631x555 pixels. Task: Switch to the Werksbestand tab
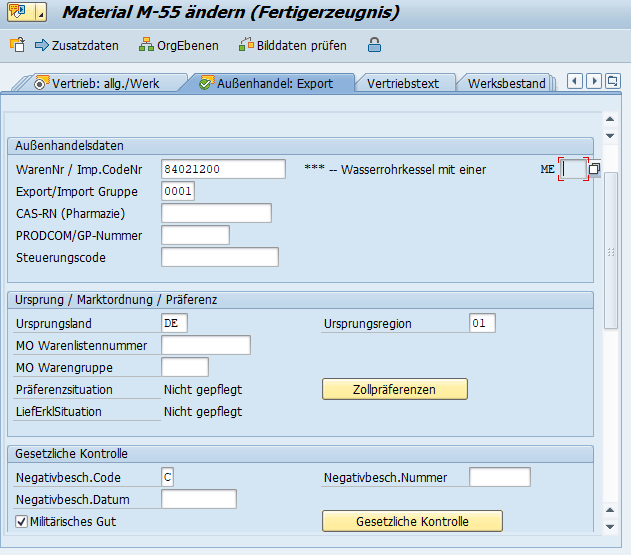tap(507, 83)
